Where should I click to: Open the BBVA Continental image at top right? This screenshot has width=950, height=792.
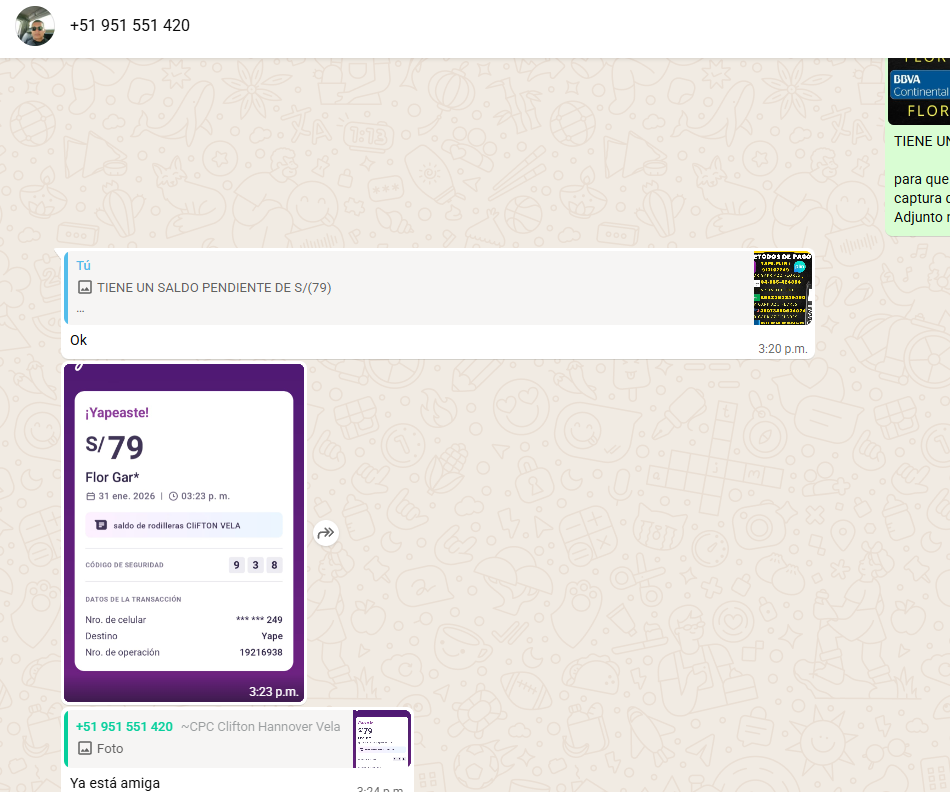click(919, 90)
